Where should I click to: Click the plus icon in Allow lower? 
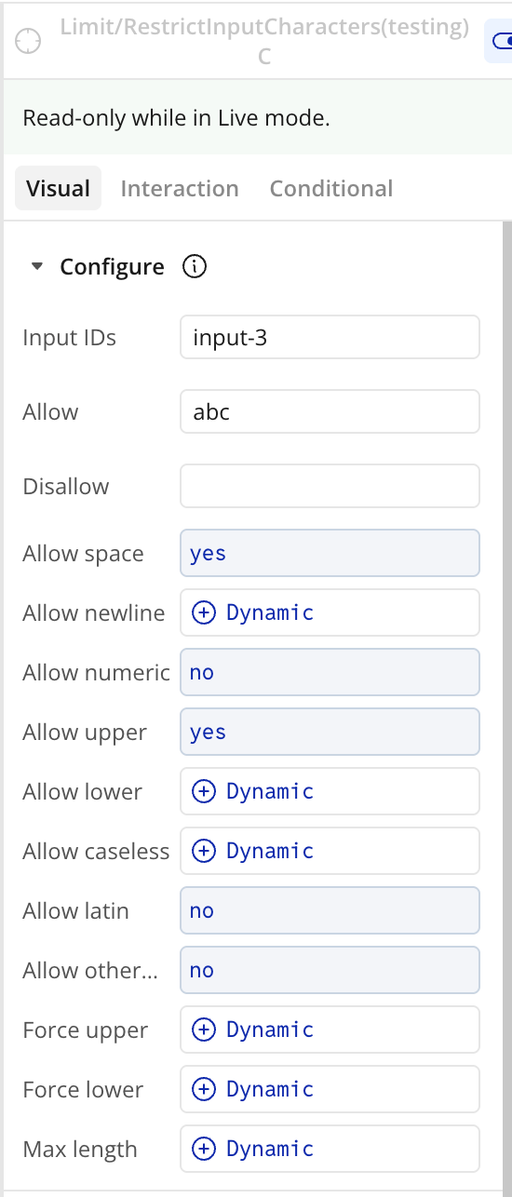(x=203, y=791)
